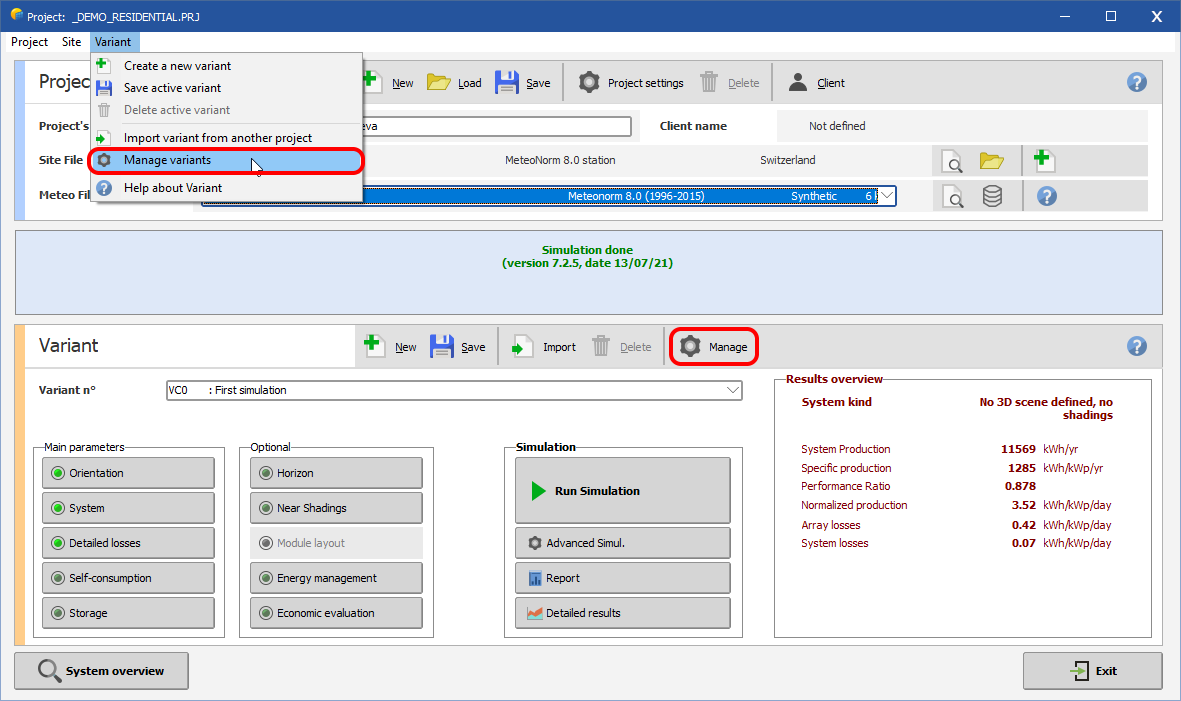This screenshot has width=1181, height=701.
Task: Choose Create a new variant
Action: coord(226,66)
